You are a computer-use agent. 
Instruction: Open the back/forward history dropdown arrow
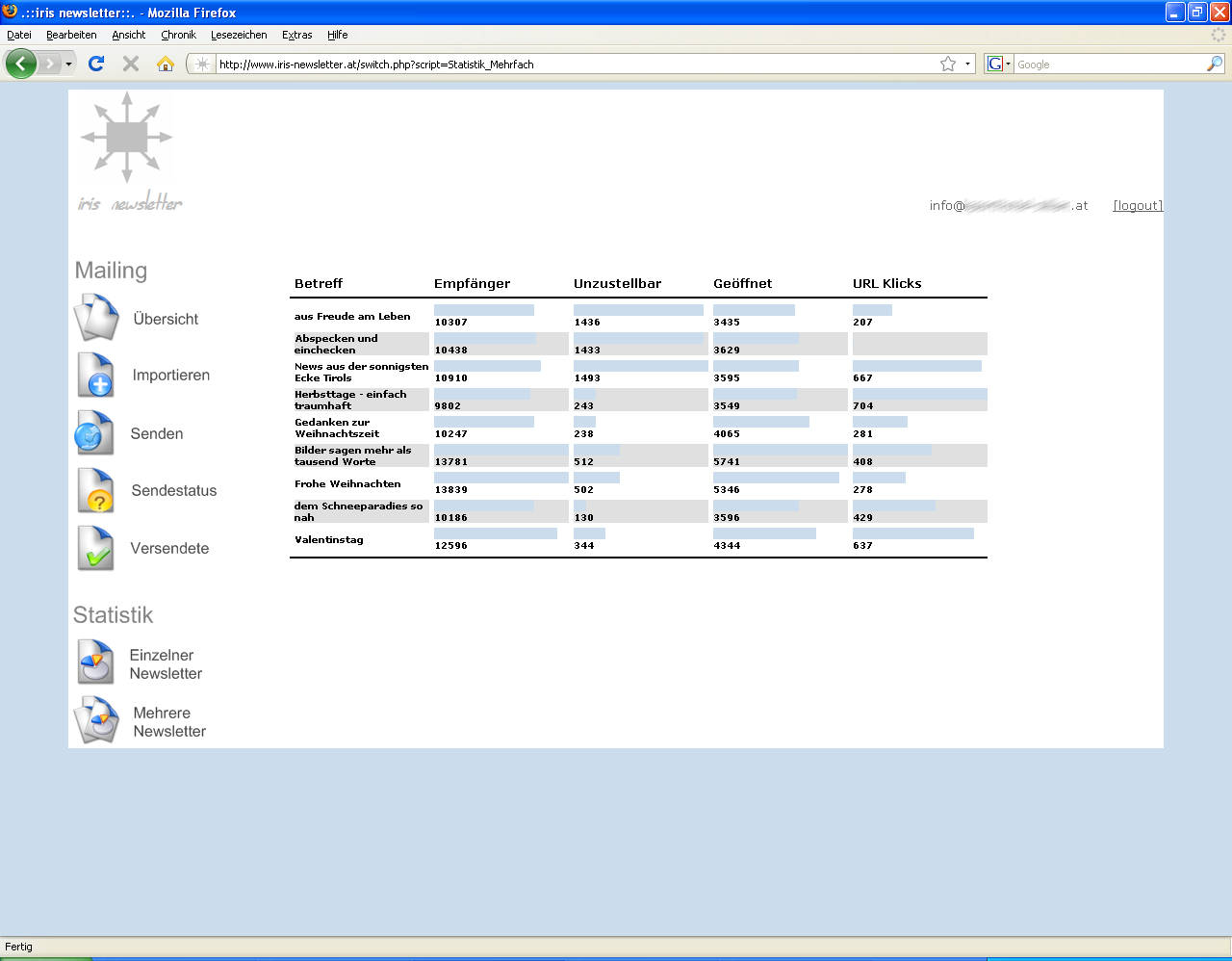(68, 65)
